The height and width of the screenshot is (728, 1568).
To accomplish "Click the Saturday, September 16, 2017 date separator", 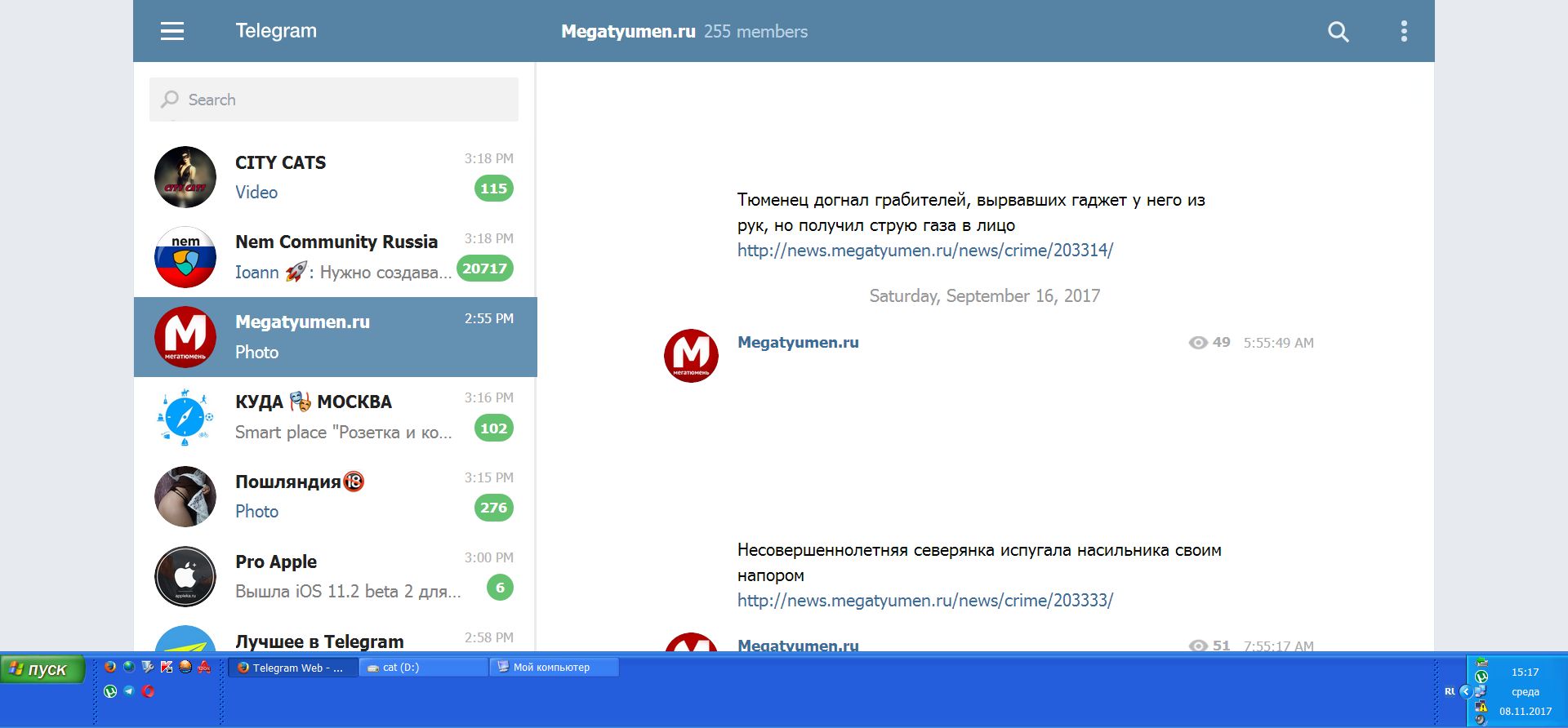I will (984, 296).
